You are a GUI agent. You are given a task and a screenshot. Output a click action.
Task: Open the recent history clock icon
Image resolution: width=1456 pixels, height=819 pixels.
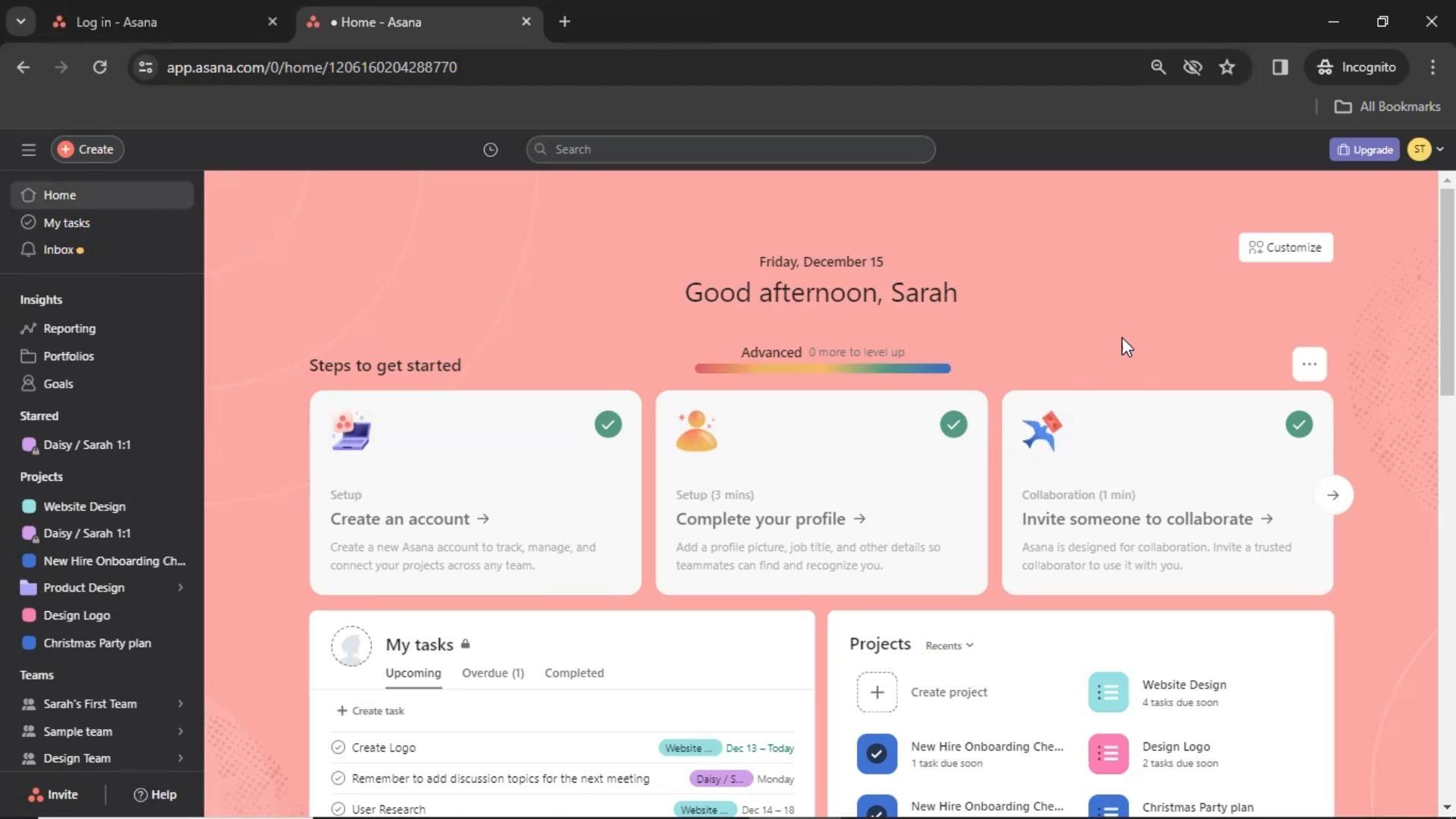(x=491, y=149)
